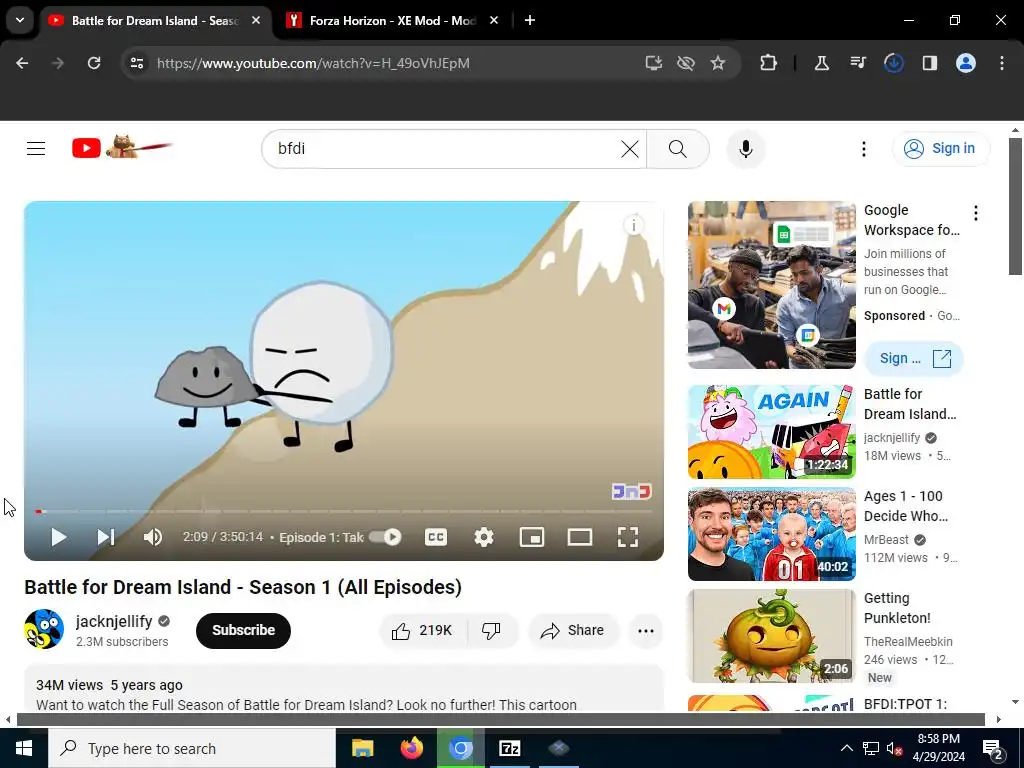
Task: Open the video info card icon
Action: [x=633, y=225]
